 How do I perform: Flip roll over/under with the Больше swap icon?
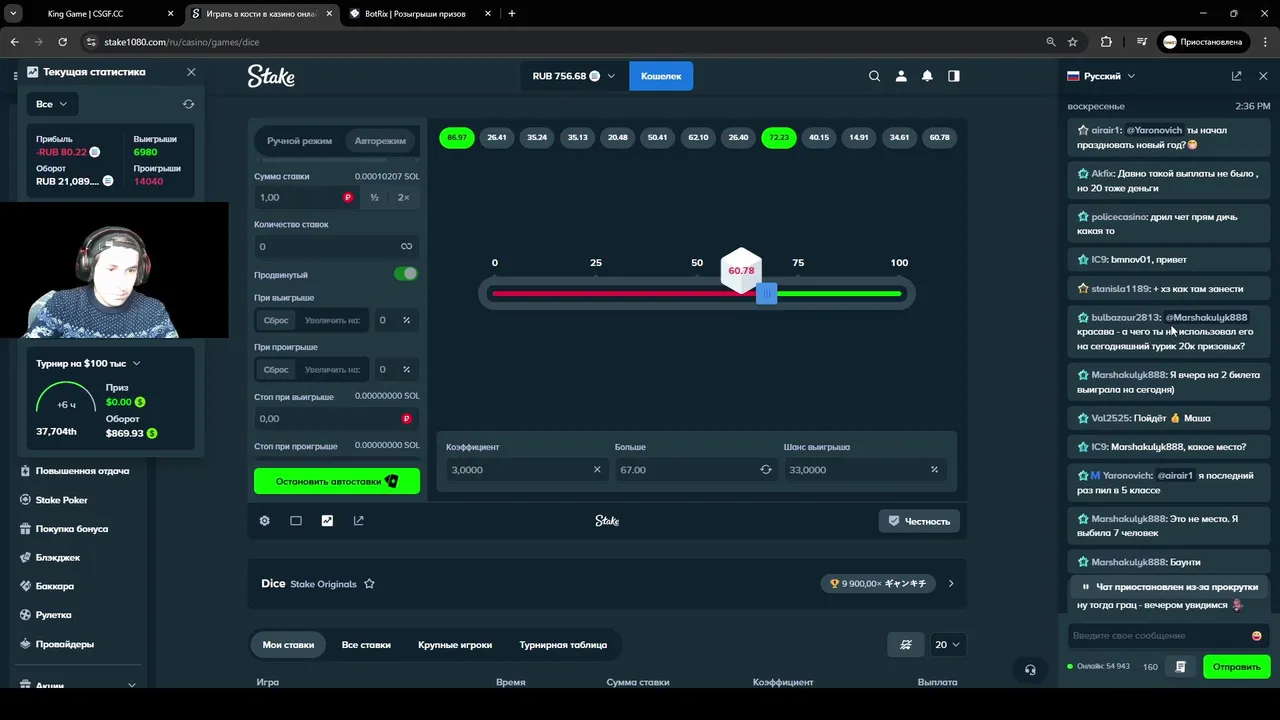click(x=766, y=470)
